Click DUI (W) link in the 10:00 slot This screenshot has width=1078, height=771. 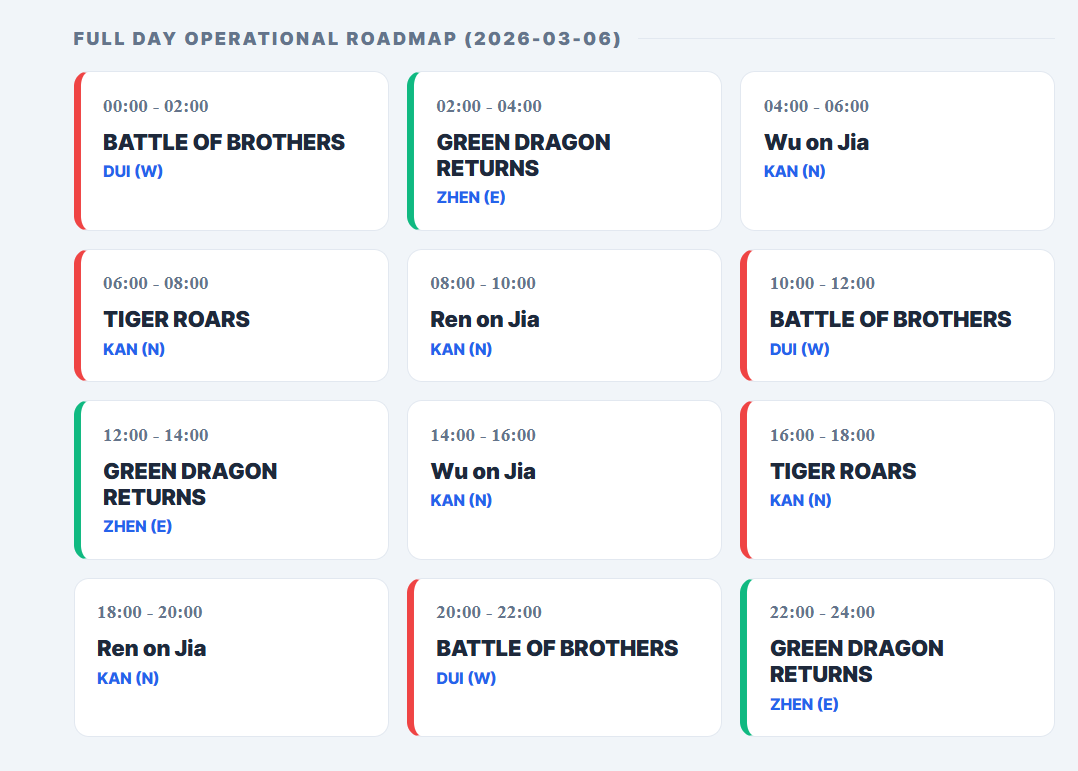tap(800, 349)
